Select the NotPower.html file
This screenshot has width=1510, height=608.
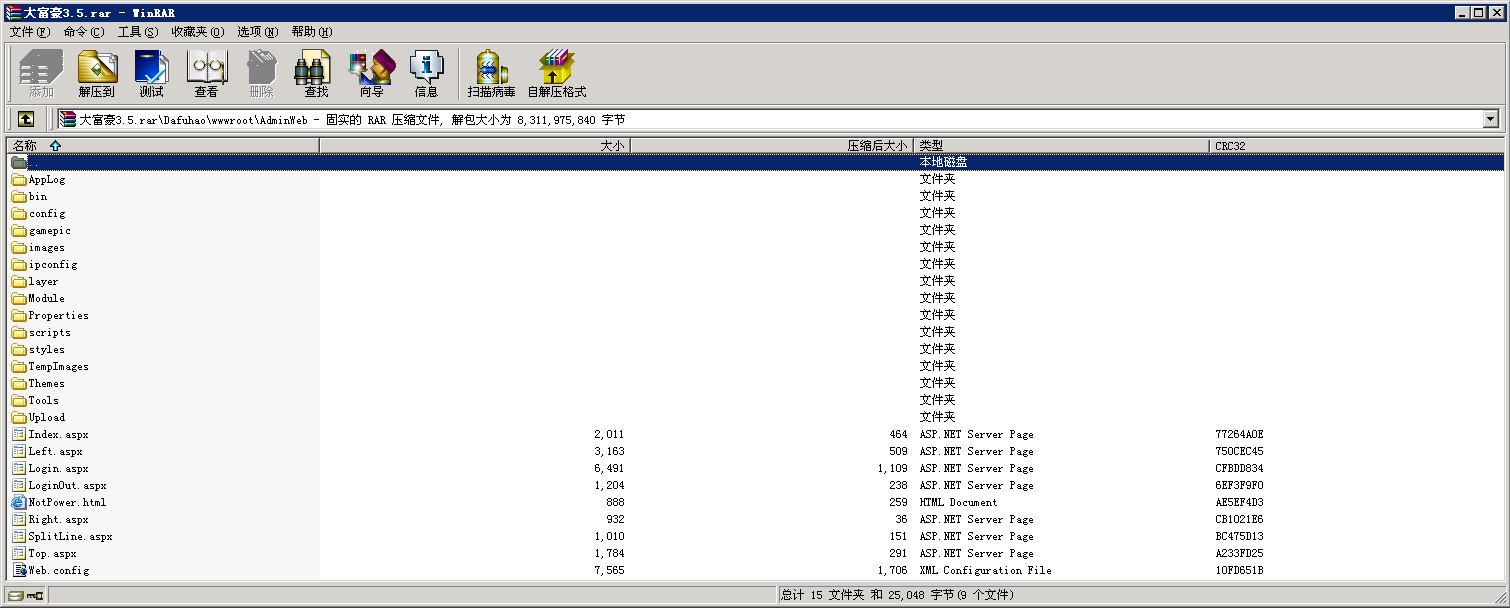[66, 503]
